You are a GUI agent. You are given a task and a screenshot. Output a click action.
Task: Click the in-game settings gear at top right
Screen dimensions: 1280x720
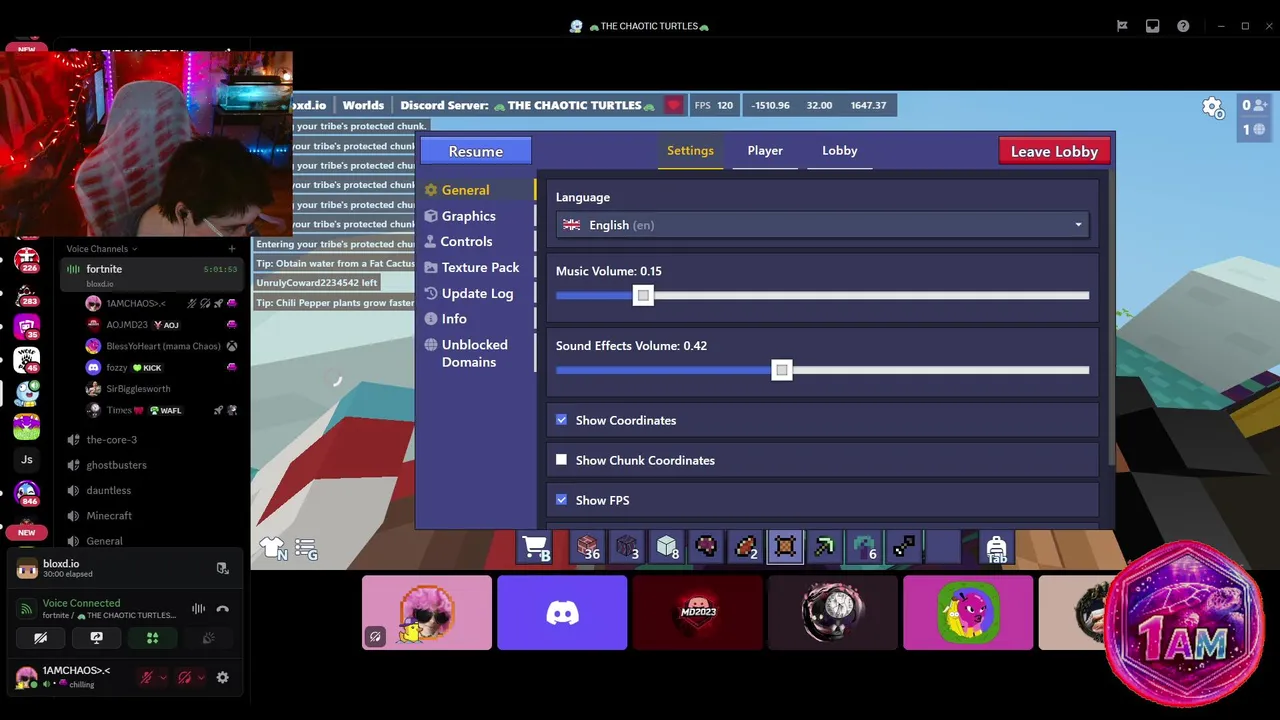point(1213,107)
